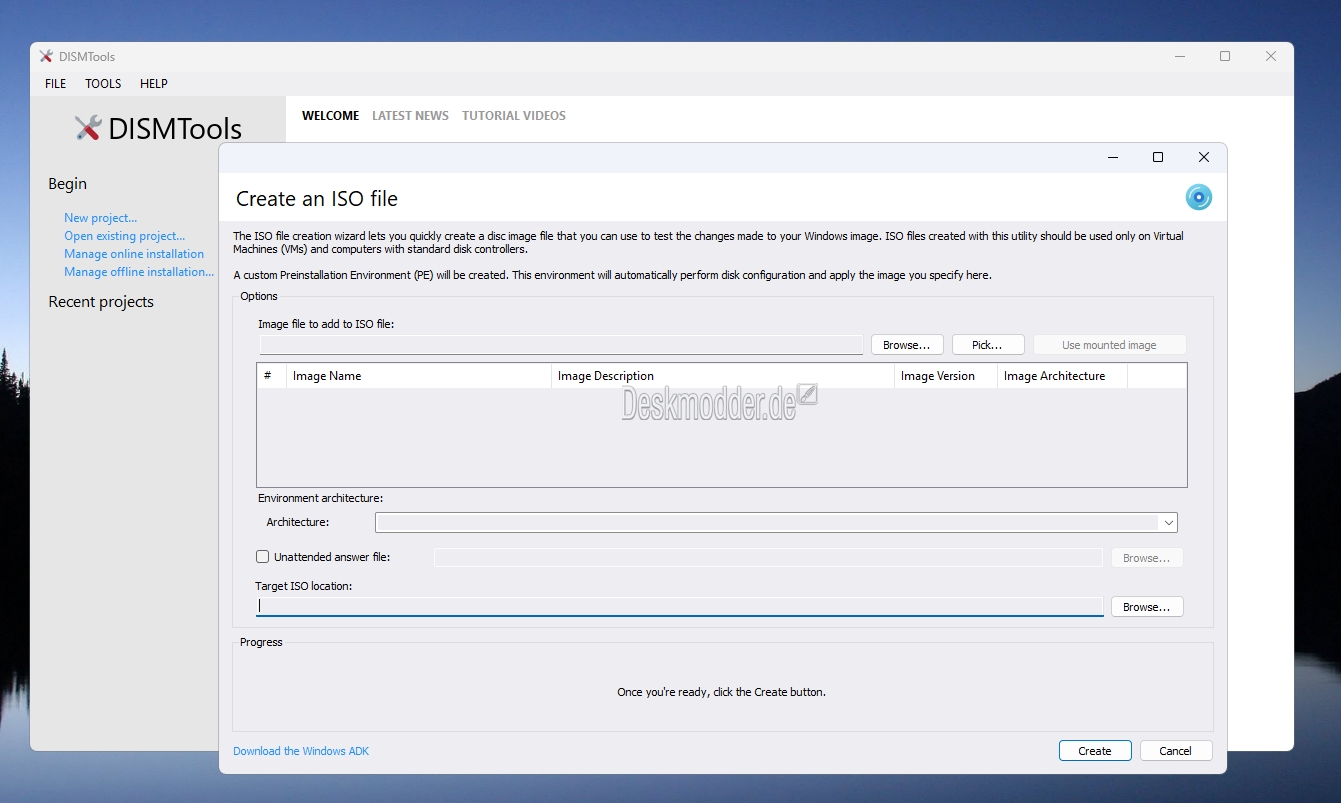Click the Image Version column header
The image size is (1341, 803).
945,376
